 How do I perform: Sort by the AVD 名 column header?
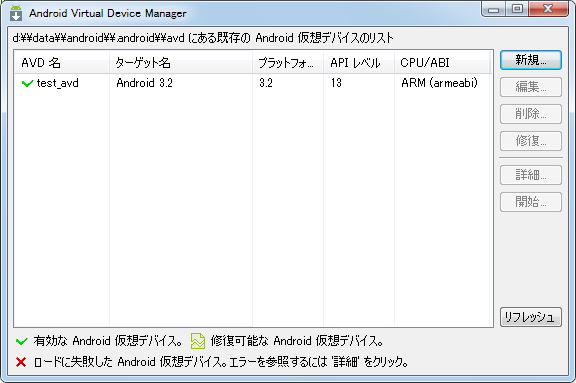[62, 63]
